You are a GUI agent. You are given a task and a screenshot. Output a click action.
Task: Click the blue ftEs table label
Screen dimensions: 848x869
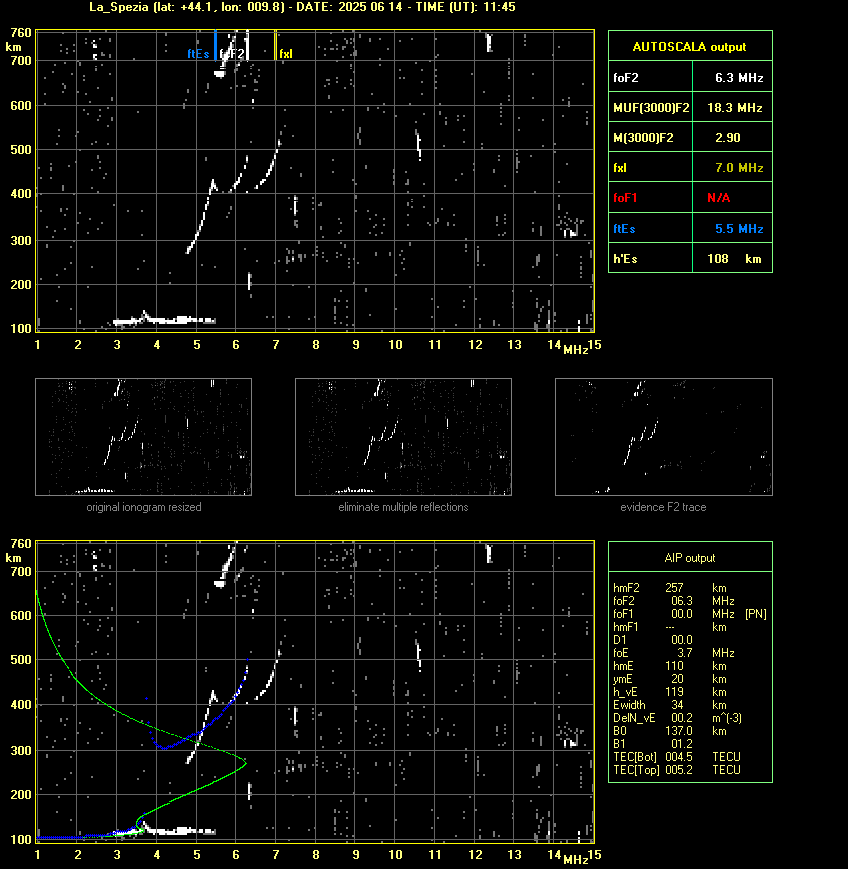coord(624,229)
